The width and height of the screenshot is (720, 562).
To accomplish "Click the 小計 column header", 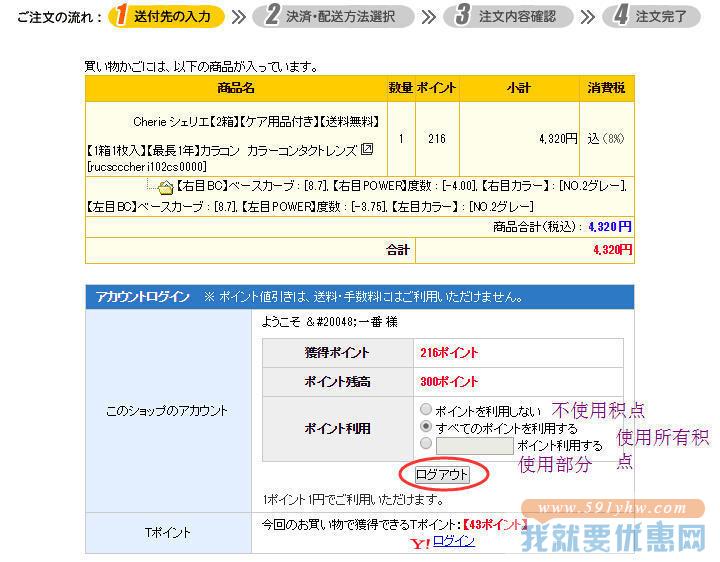I will pos(519,88).
